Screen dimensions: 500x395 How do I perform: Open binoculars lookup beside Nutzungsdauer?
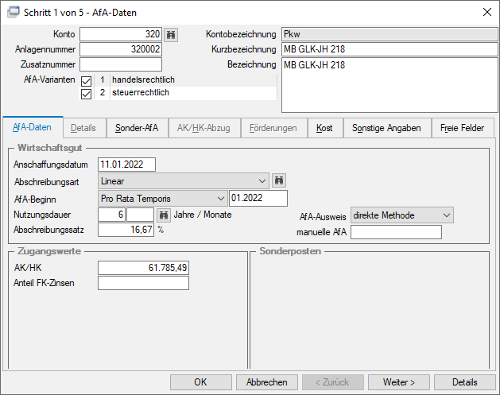(x=163, y=215)
